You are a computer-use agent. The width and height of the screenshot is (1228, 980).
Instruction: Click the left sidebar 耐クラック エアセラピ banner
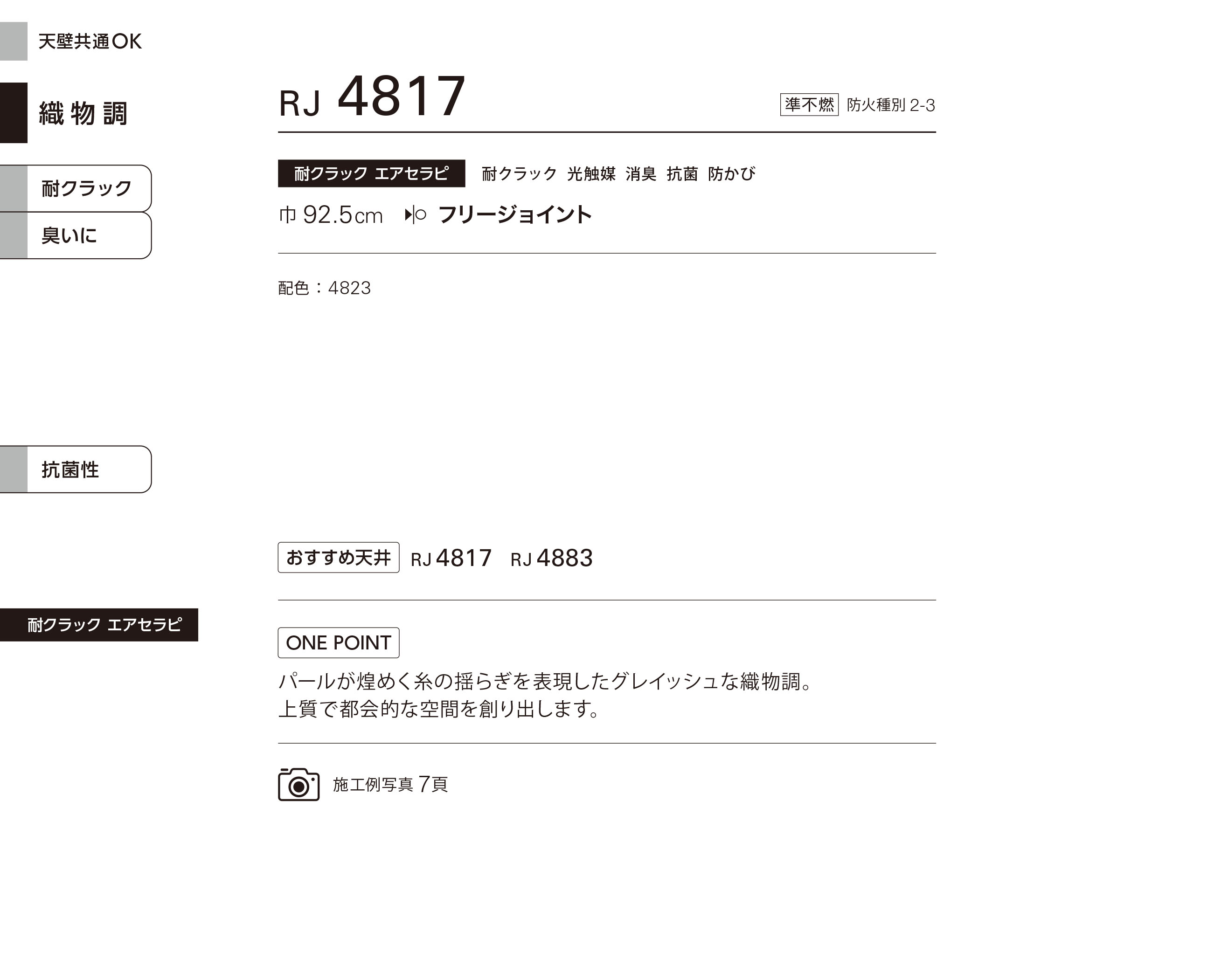[x=99, y=625]
